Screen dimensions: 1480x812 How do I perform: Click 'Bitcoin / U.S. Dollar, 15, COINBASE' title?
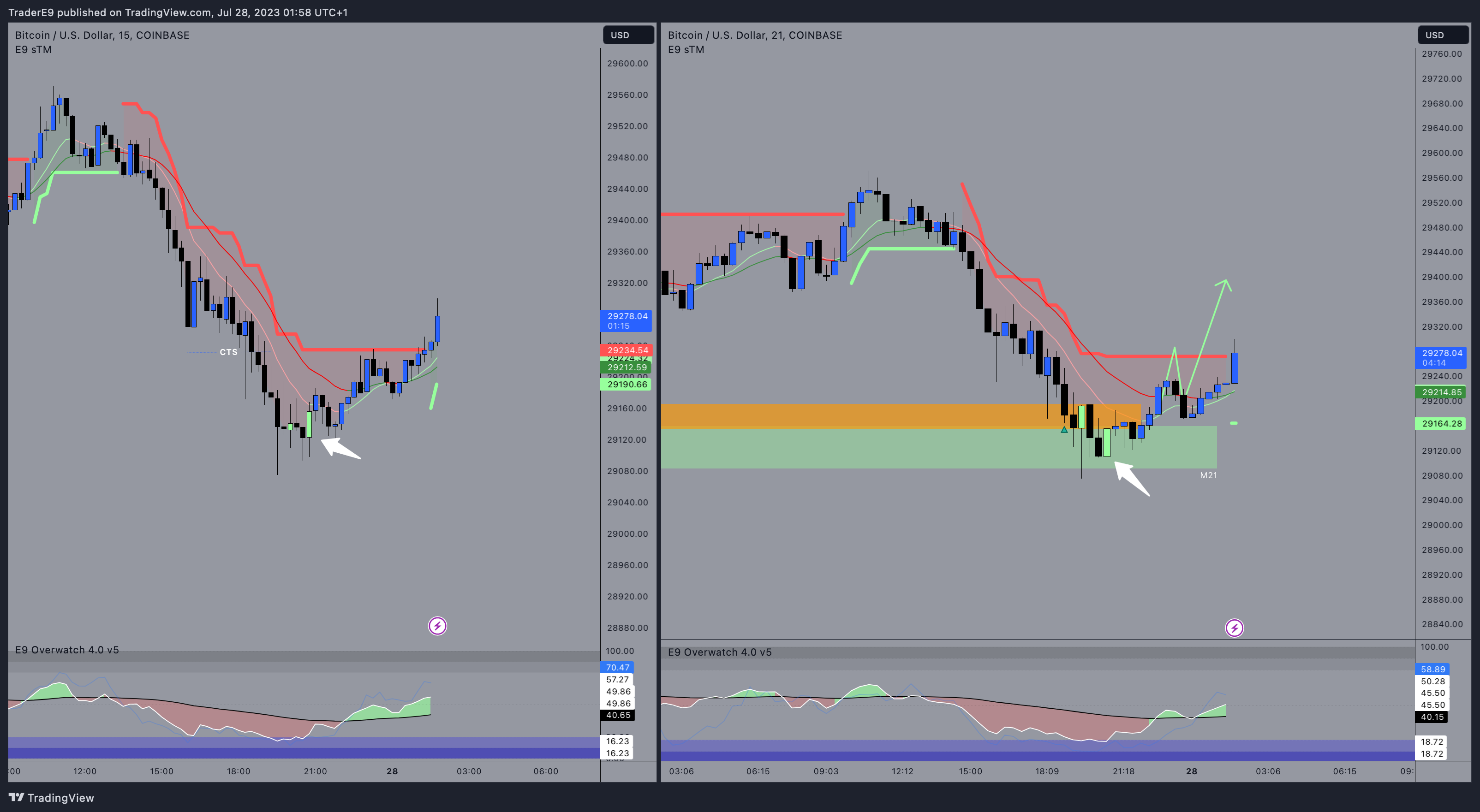[102, 35]
